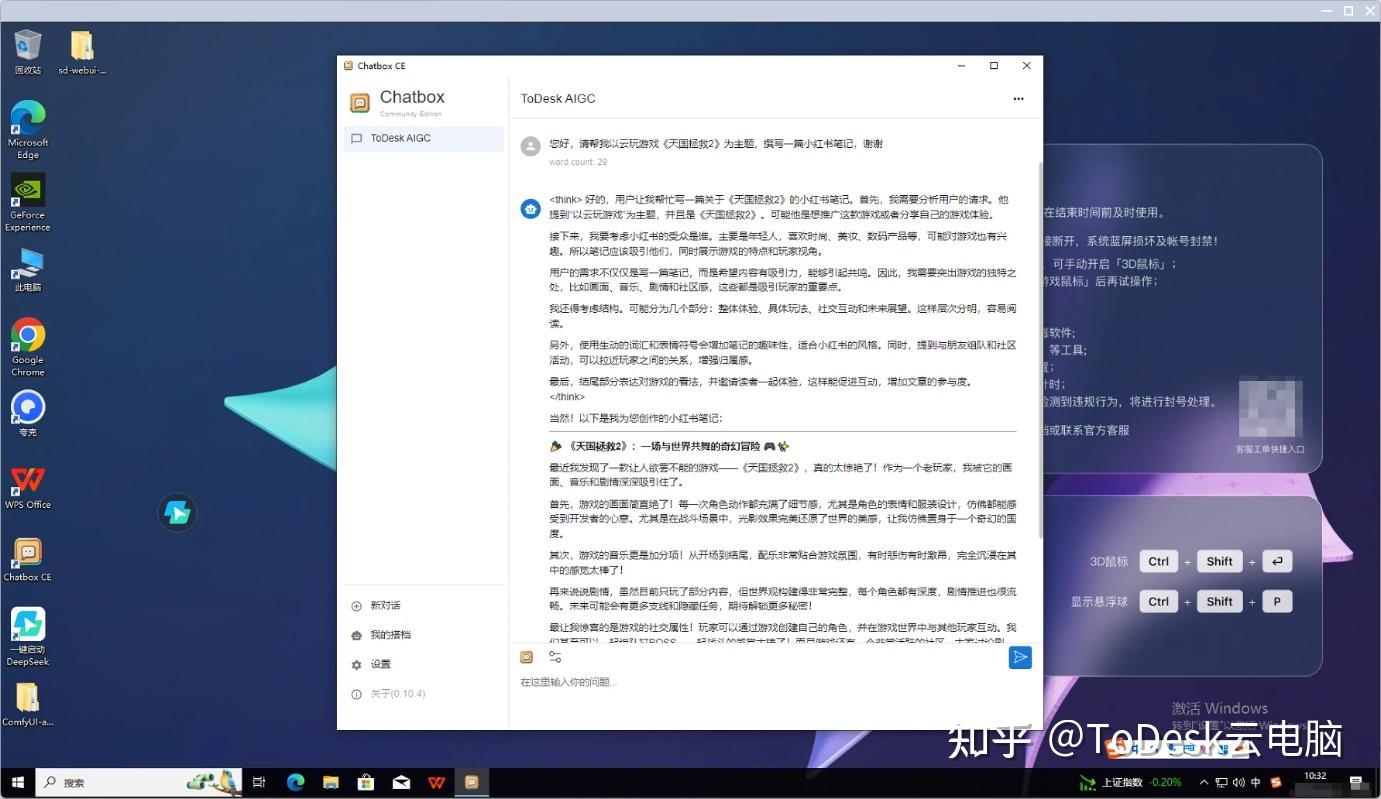
Task: Open the model selector icon beside the input box
Action: point(527,656)
